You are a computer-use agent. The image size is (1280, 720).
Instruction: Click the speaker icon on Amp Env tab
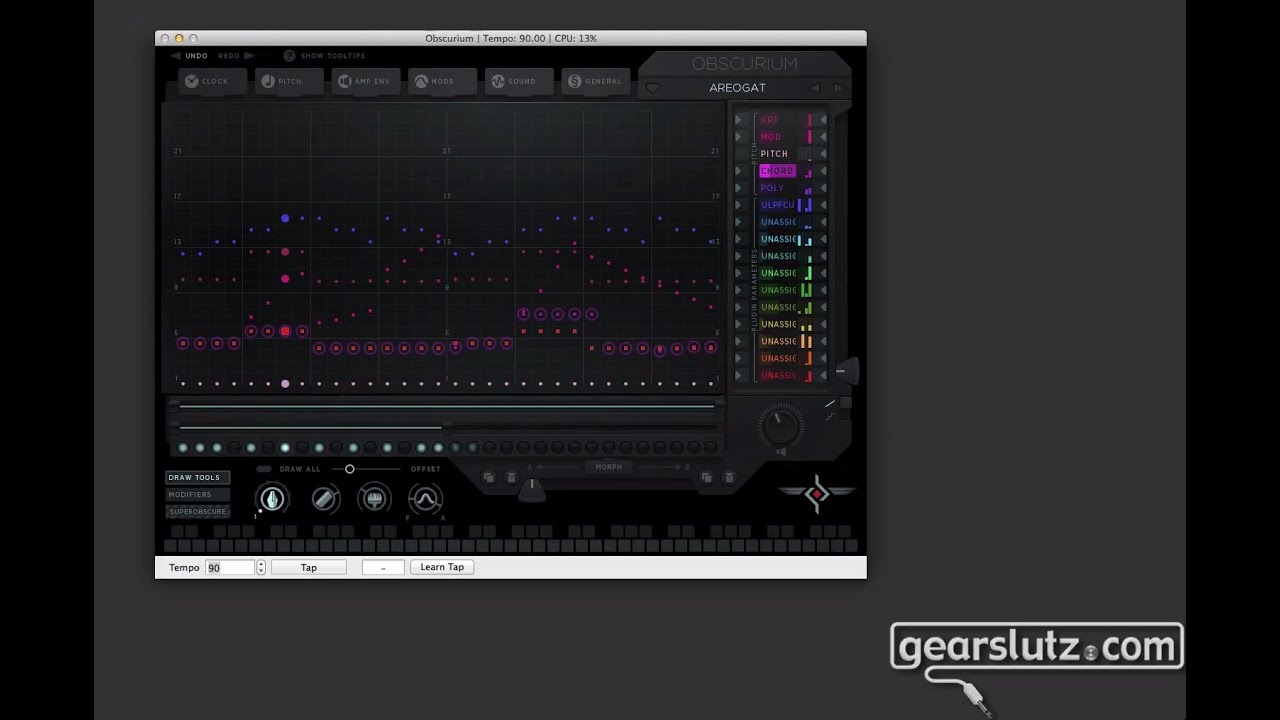coord(345,81)
